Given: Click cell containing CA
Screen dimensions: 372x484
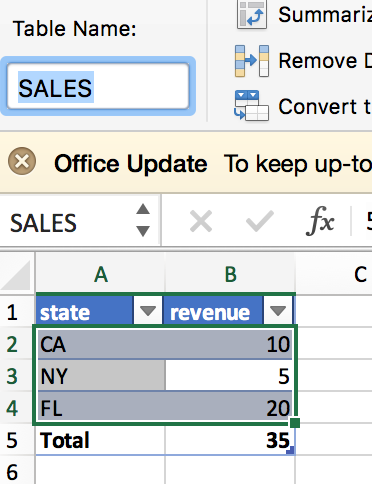Looking at the screenshot, I should [x=101, y=344].
